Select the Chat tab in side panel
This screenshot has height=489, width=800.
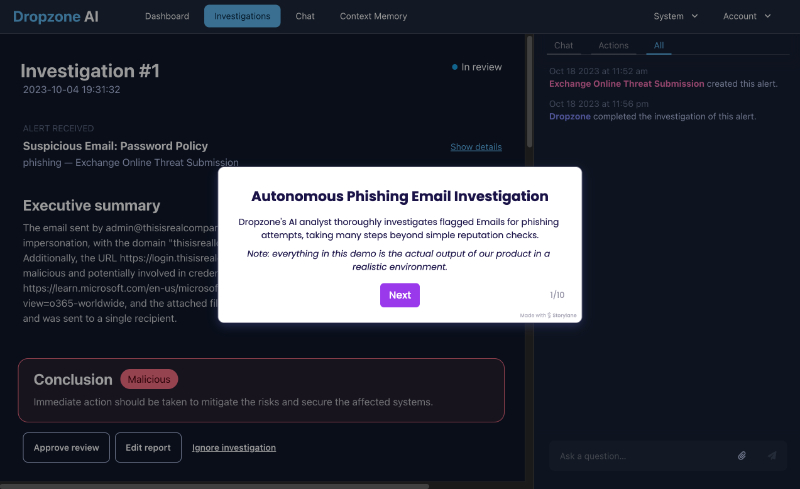click(x=563, y=45)
